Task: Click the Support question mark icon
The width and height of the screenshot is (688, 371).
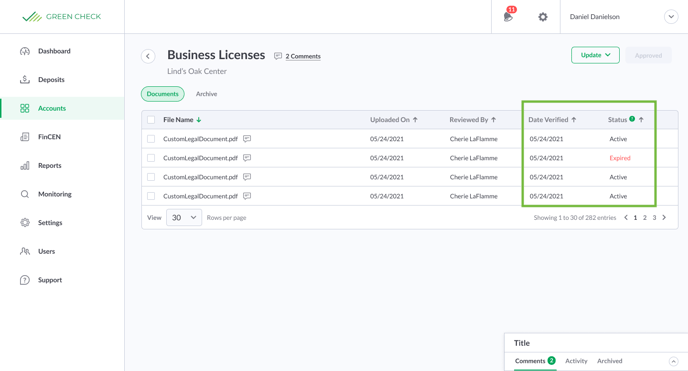Action: (x=25, y=280)
